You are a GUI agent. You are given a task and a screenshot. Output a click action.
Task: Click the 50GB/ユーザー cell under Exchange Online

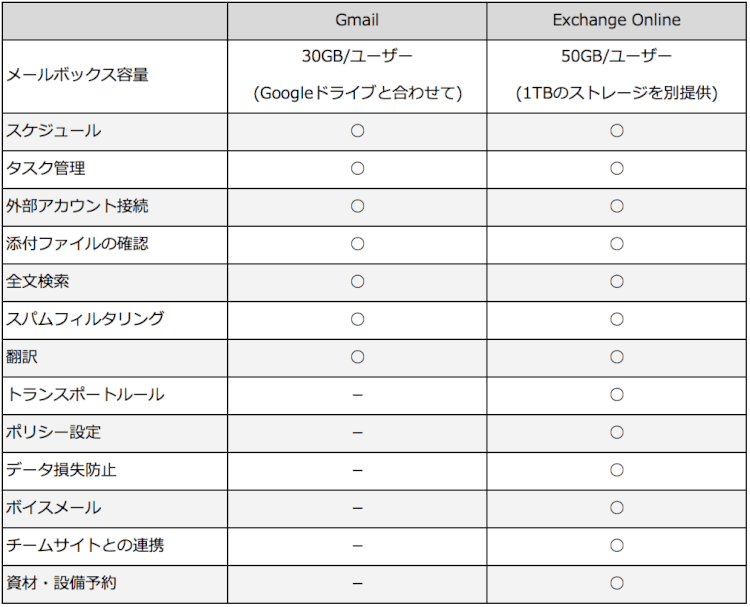coord(617,56)
